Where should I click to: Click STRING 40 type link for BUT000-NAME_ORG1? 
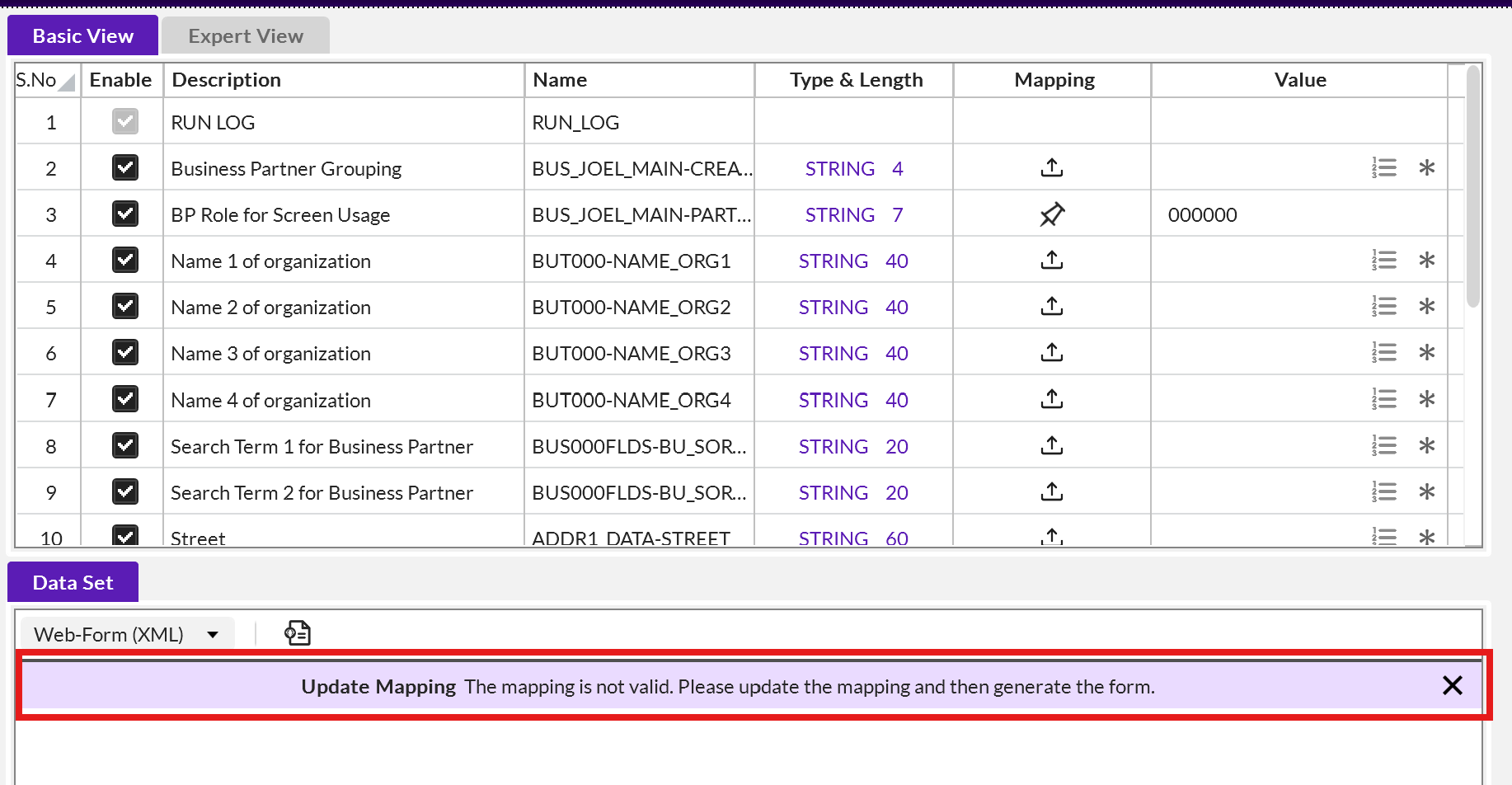pos(853,261)
